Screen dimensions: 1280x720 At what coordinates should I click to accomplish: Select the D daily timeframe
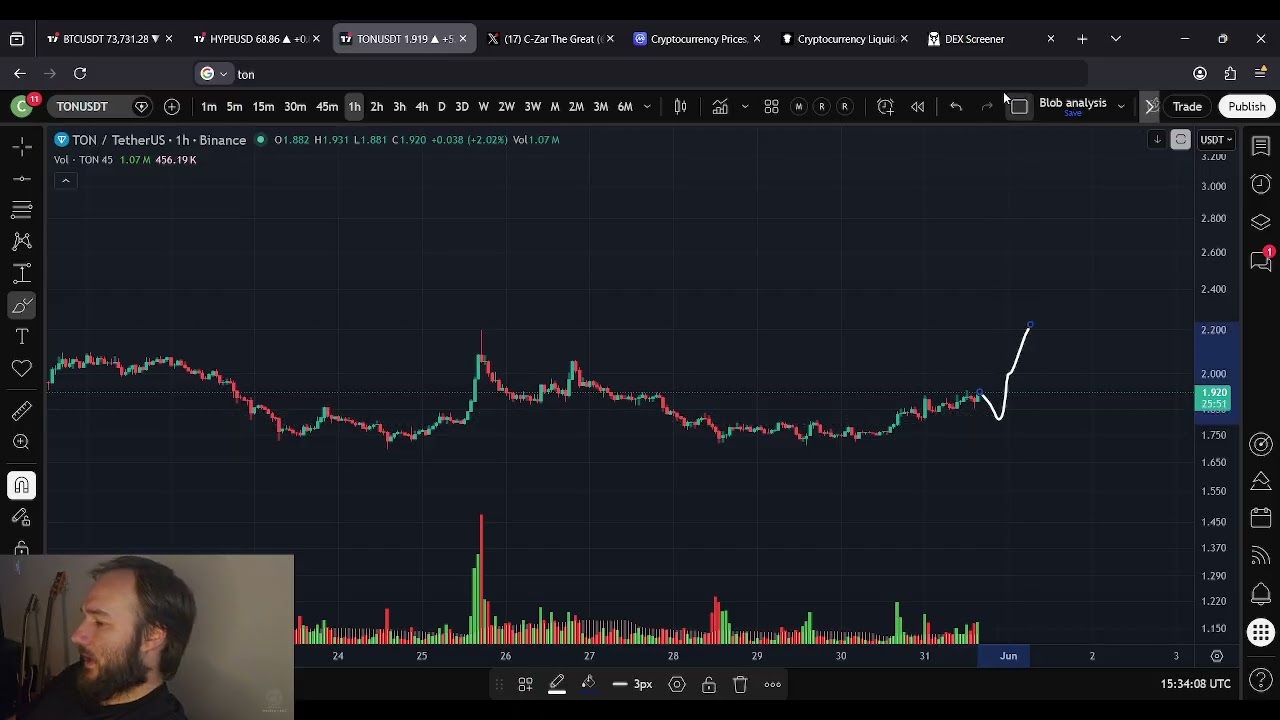pyautogui.click(x=441, y=106)
